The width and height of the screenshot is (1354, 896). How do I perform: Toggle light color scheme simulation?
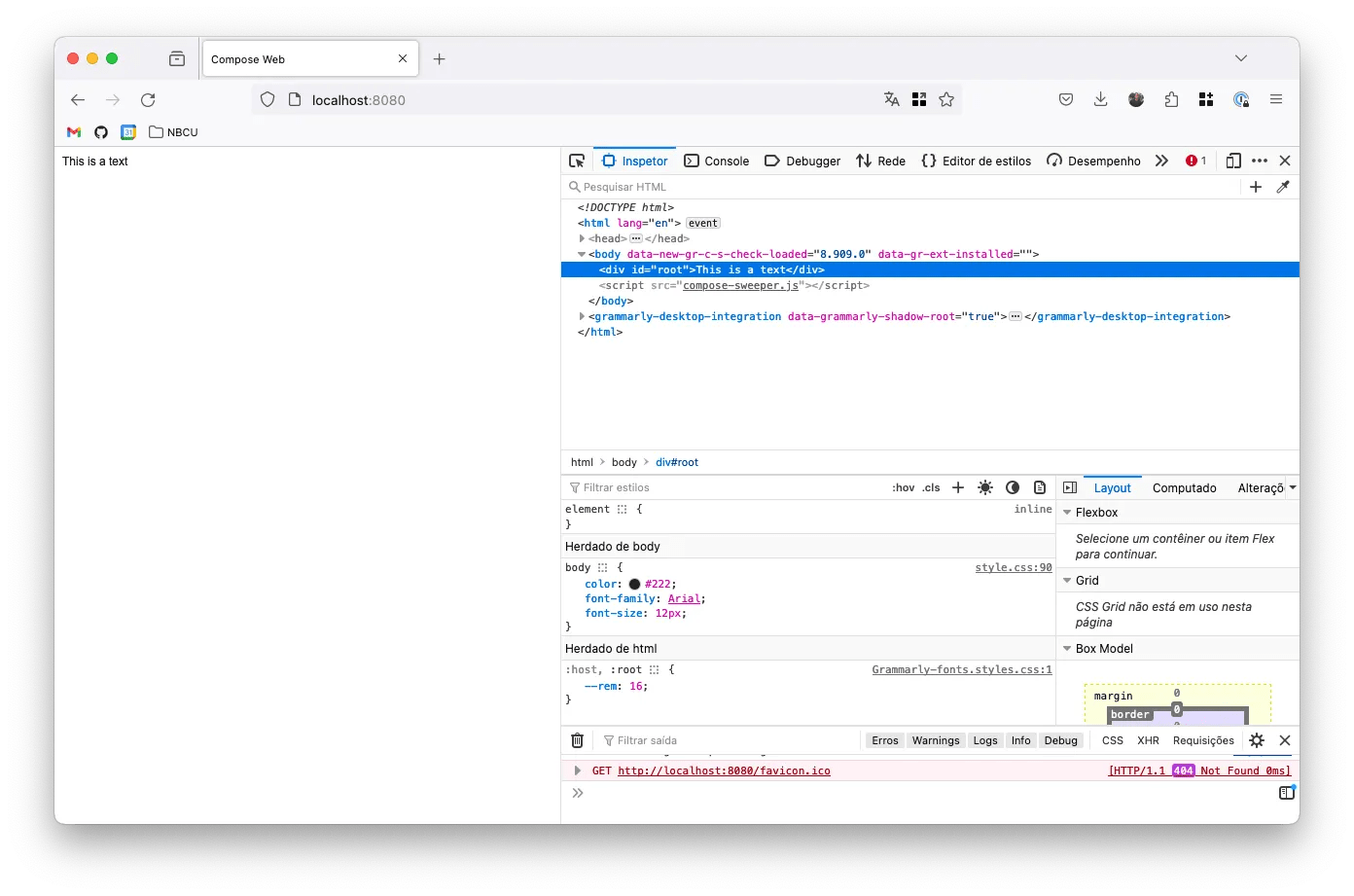(985, 487)
